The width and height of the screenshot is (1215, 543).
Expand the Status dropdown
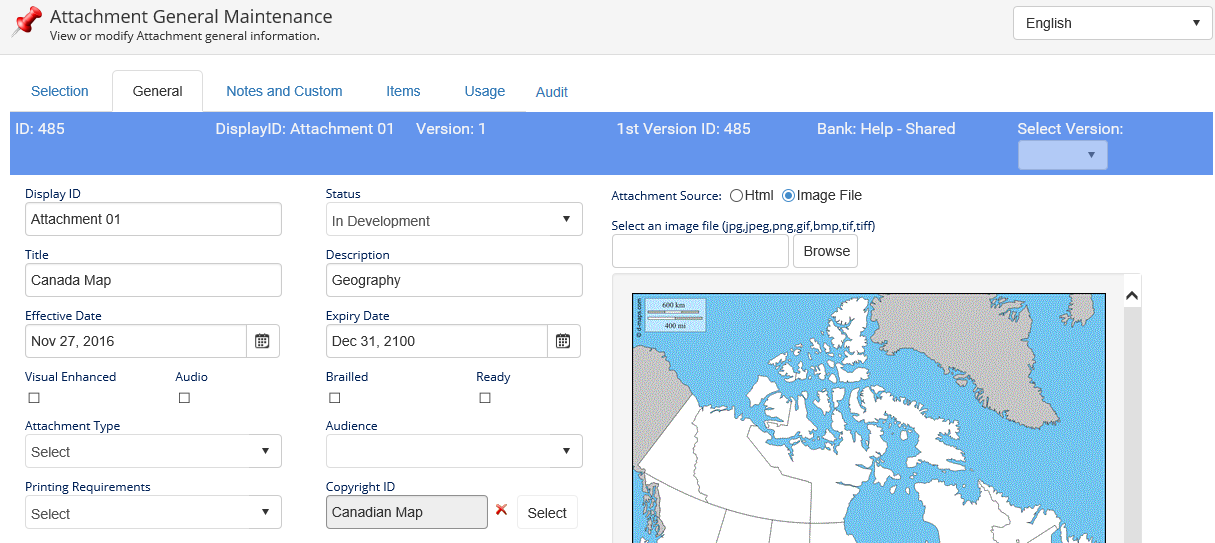454,220
